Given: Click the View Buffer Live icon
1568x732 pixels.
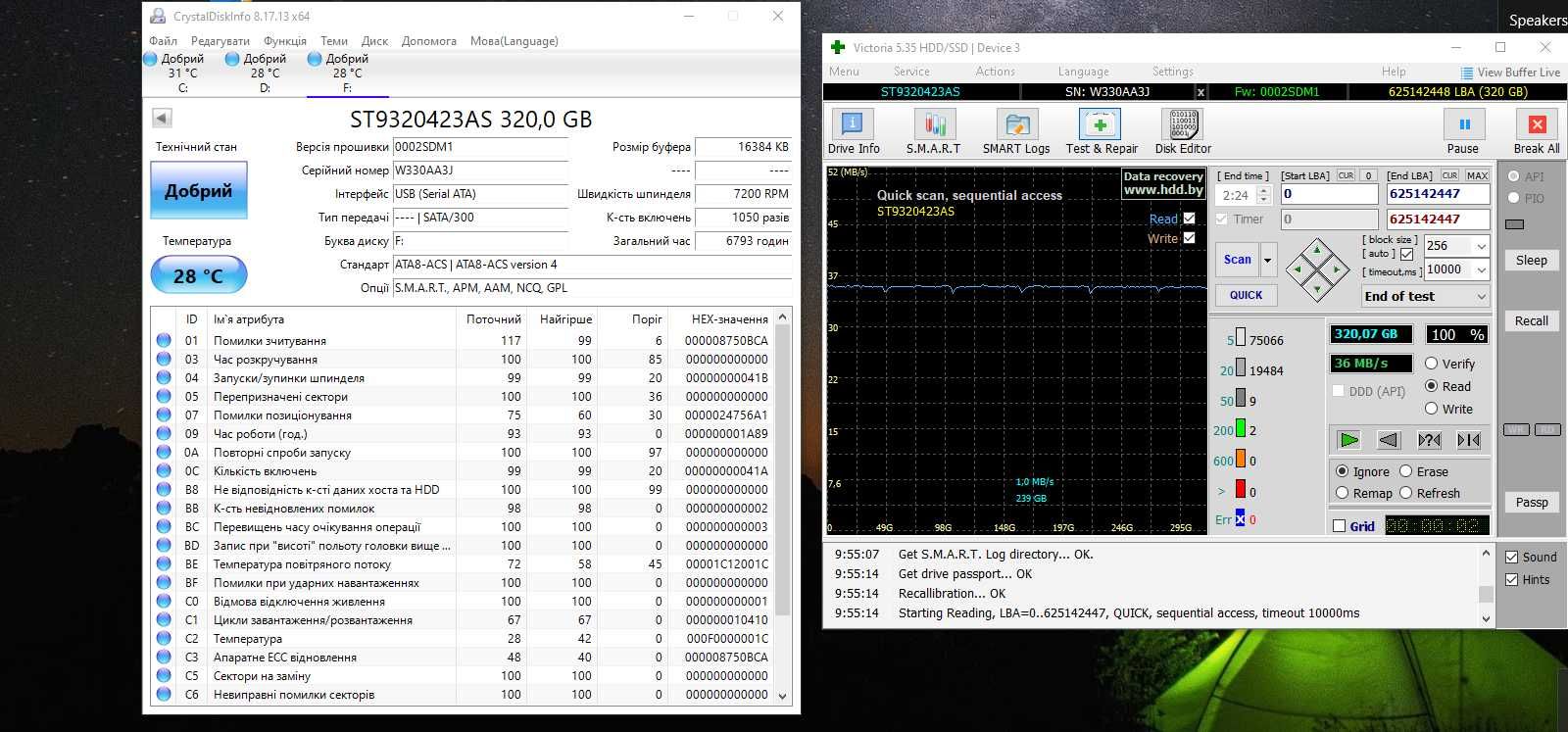Looking at the screenshot, I should pos(1467,73).
